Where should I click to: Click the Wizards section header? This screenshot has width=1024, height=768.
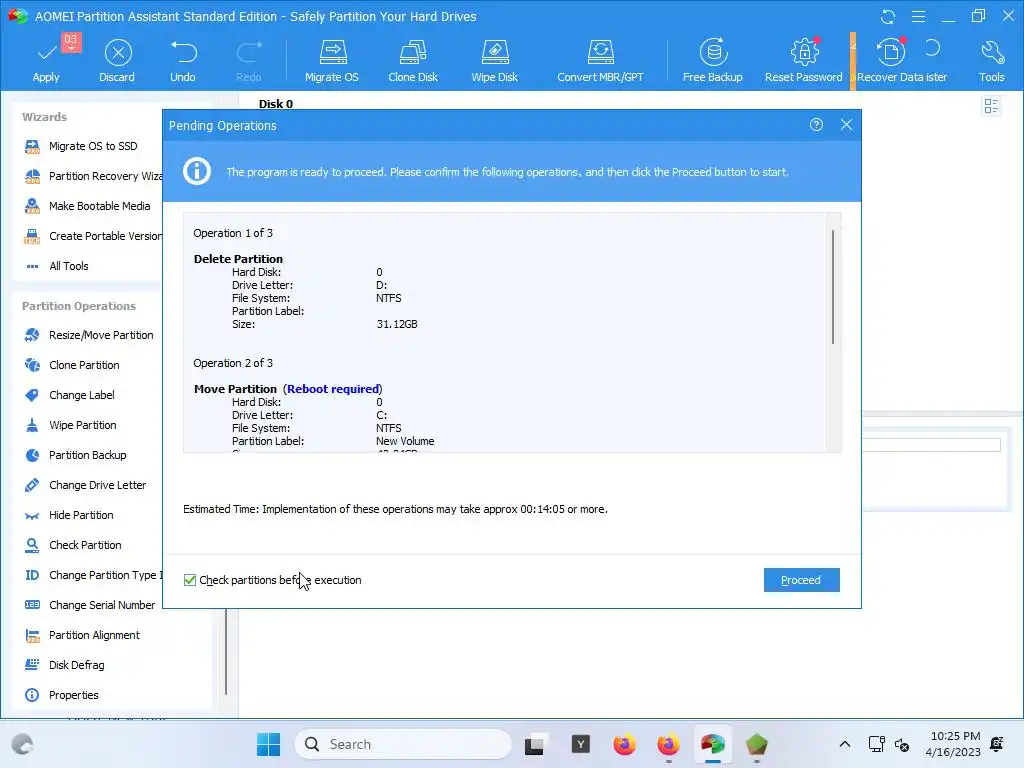pos(44,118)
